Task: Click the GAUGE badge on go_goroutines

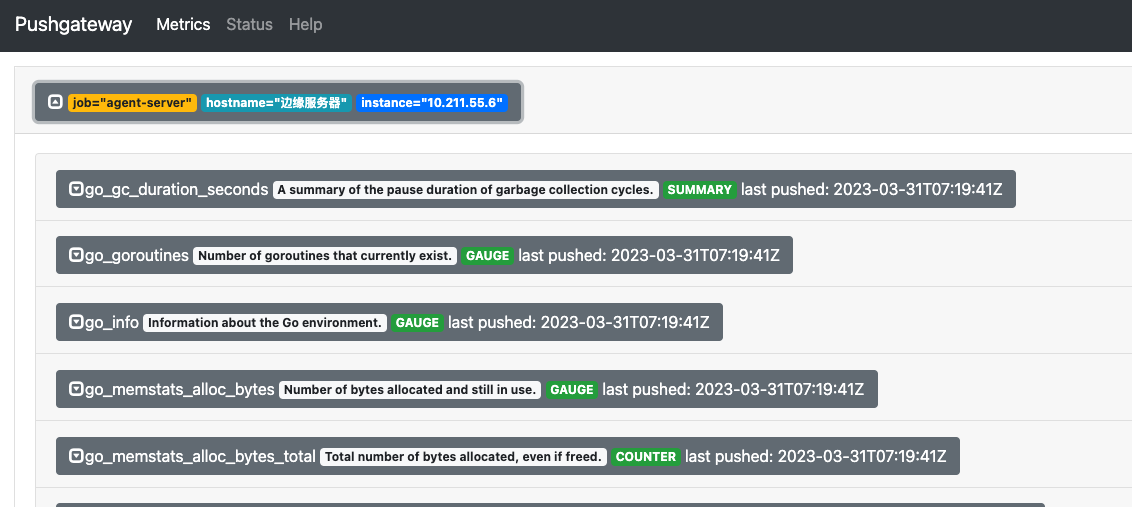Action: (487, 256)
